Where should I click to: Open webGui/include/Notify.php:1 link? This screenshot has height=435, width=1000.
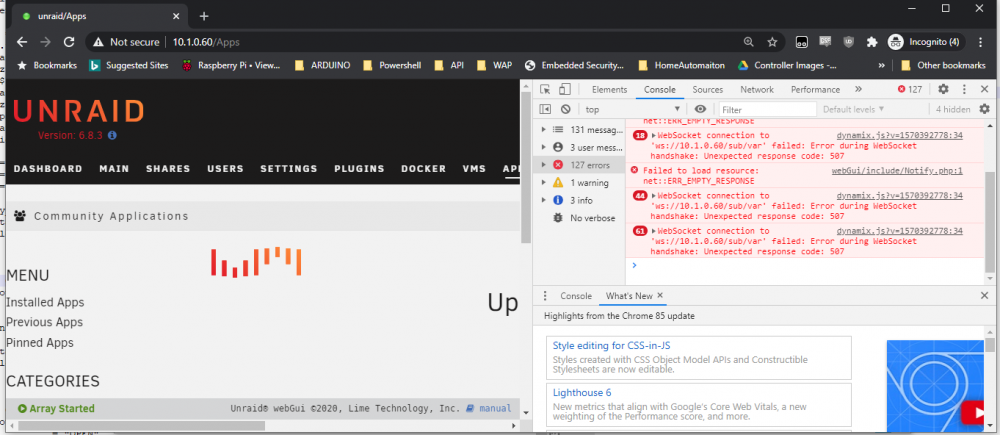tap(897, 170)
